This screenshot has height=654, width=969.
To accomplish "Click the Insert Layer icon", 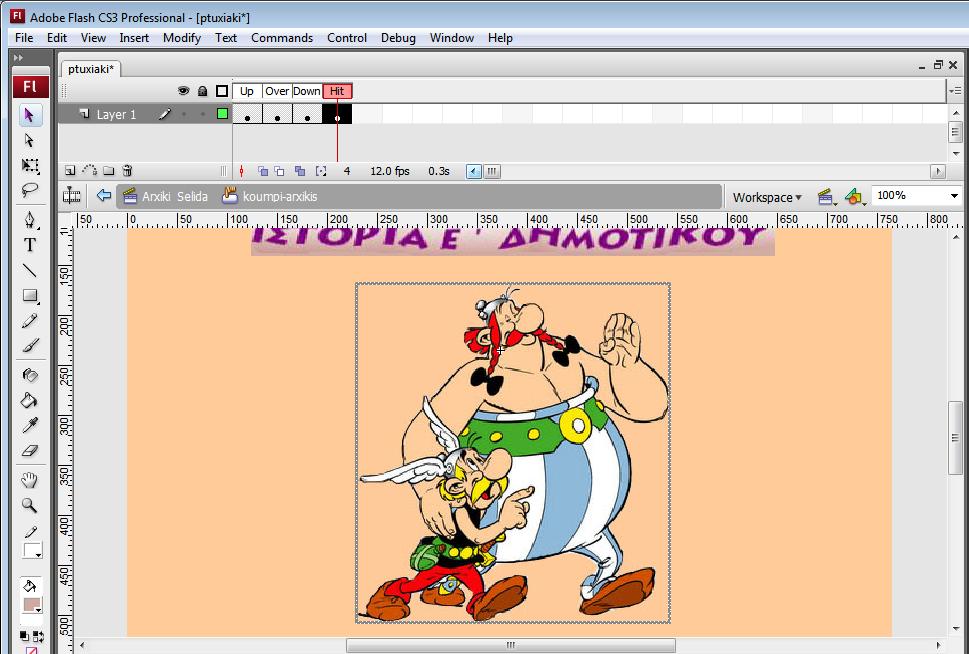I will [70, 171].
